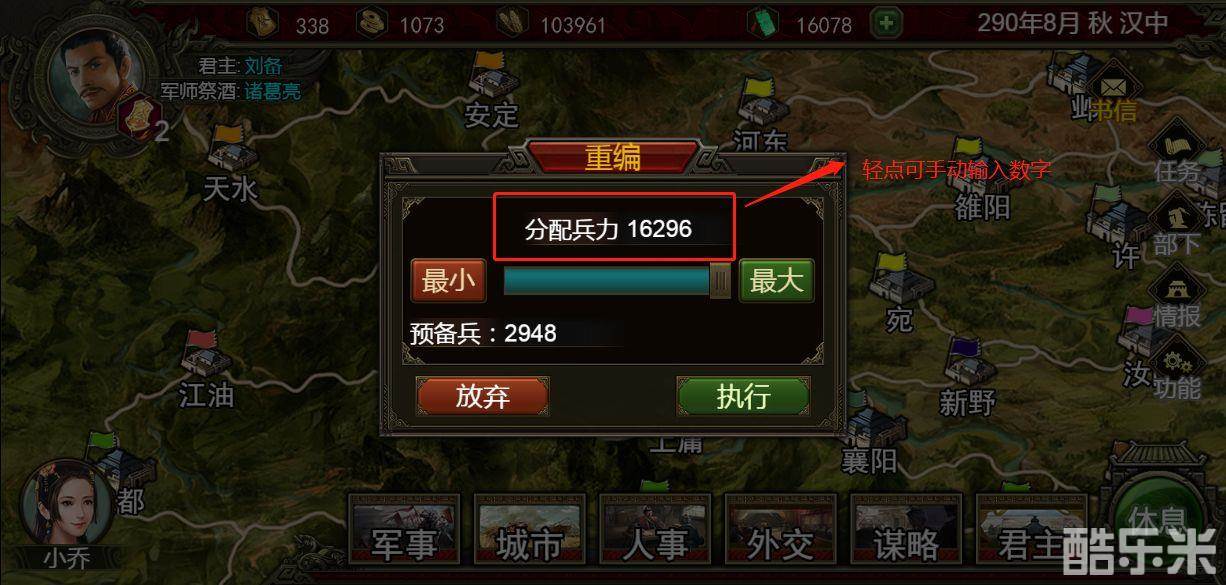Click the 最小 minimum troops button

pos(448,281)
